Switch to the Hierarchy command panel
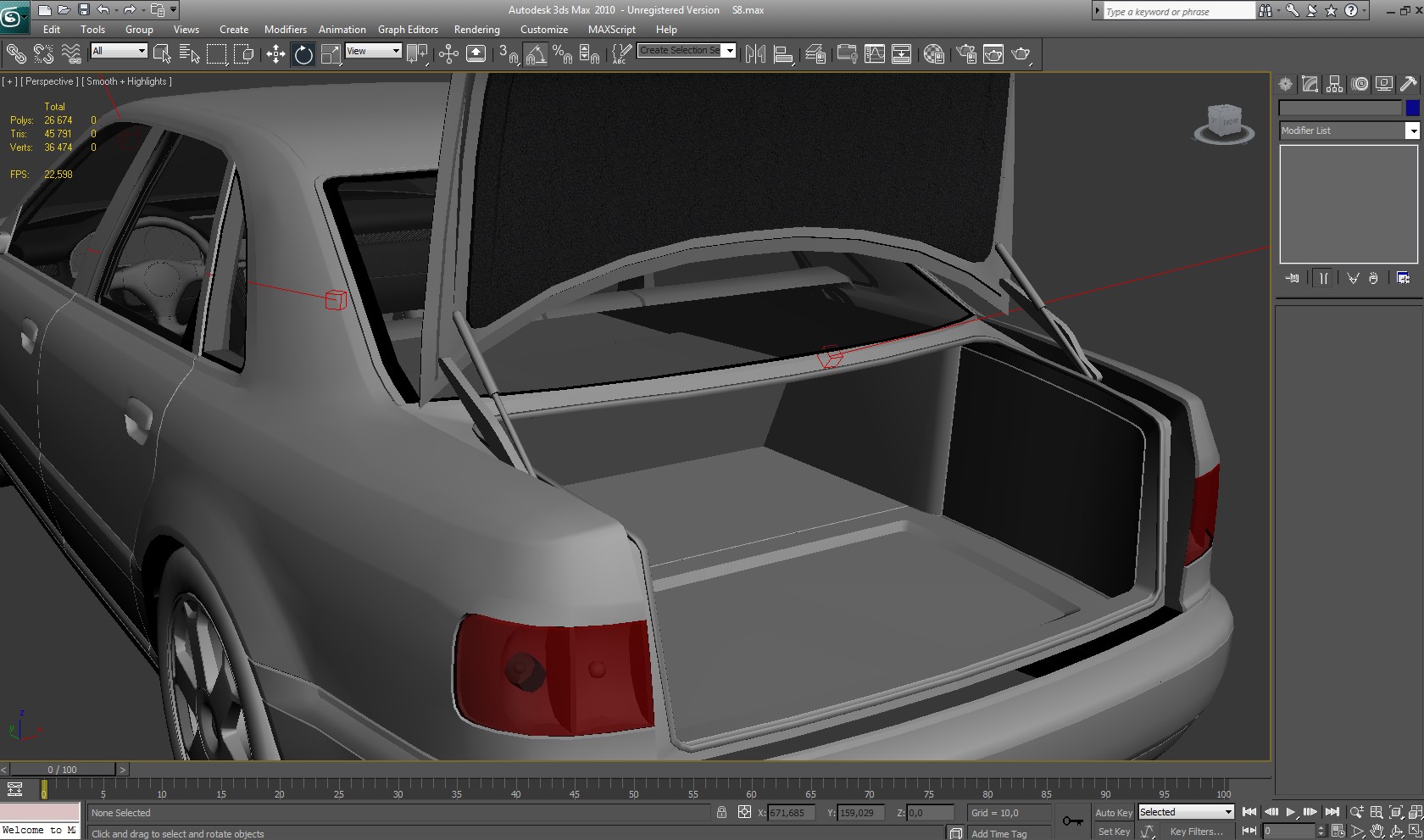1424x840 pixels. point(1335,84)
